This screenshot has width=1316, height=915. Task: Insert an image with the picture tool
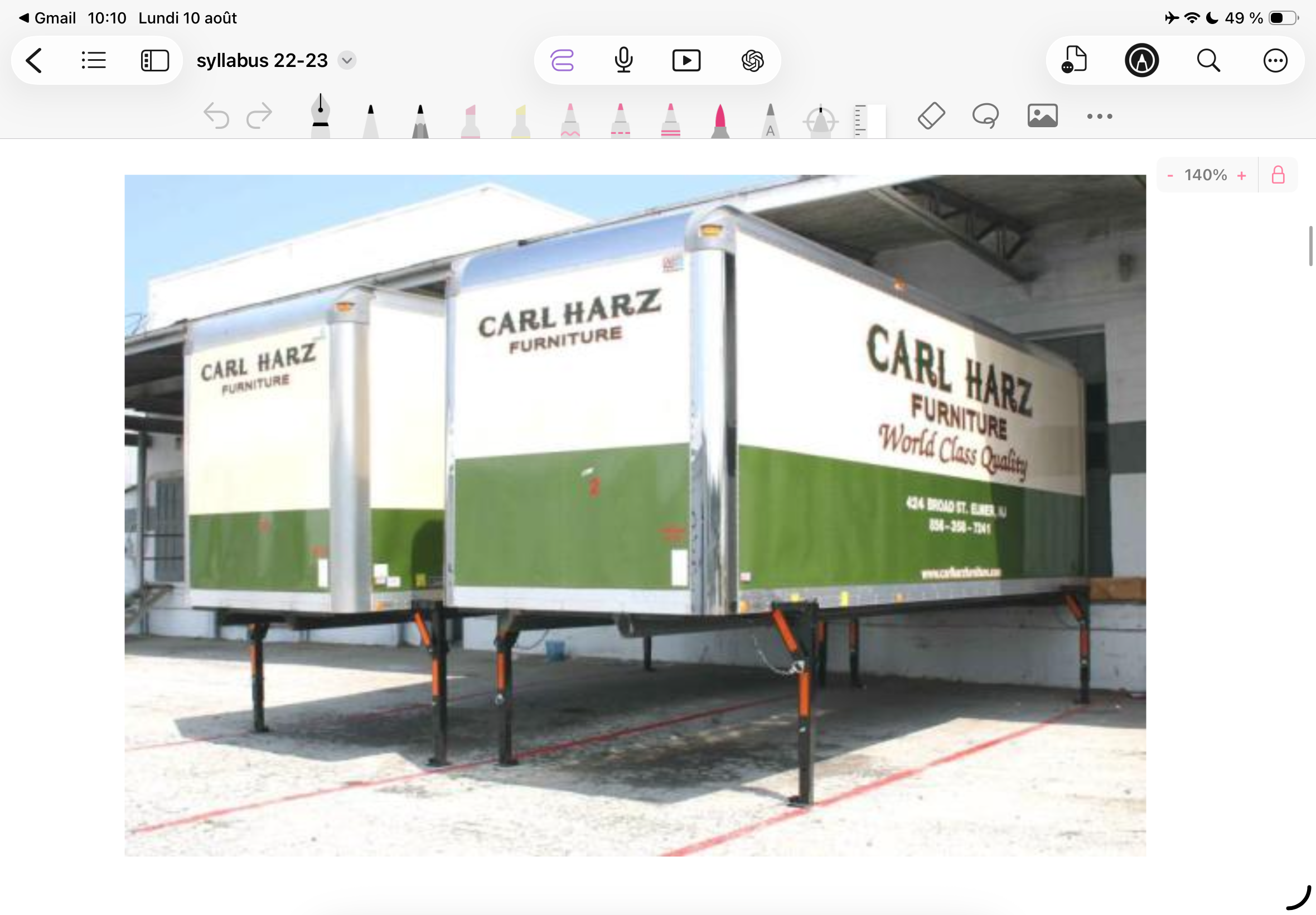[x=1042, y=116]
